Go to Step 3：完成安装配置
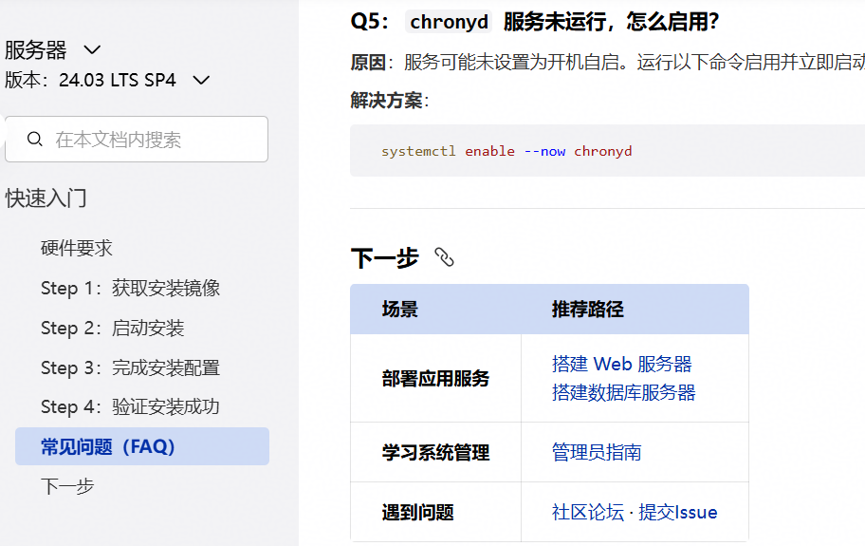Screen dimensions: 865x546 [130, 367]
